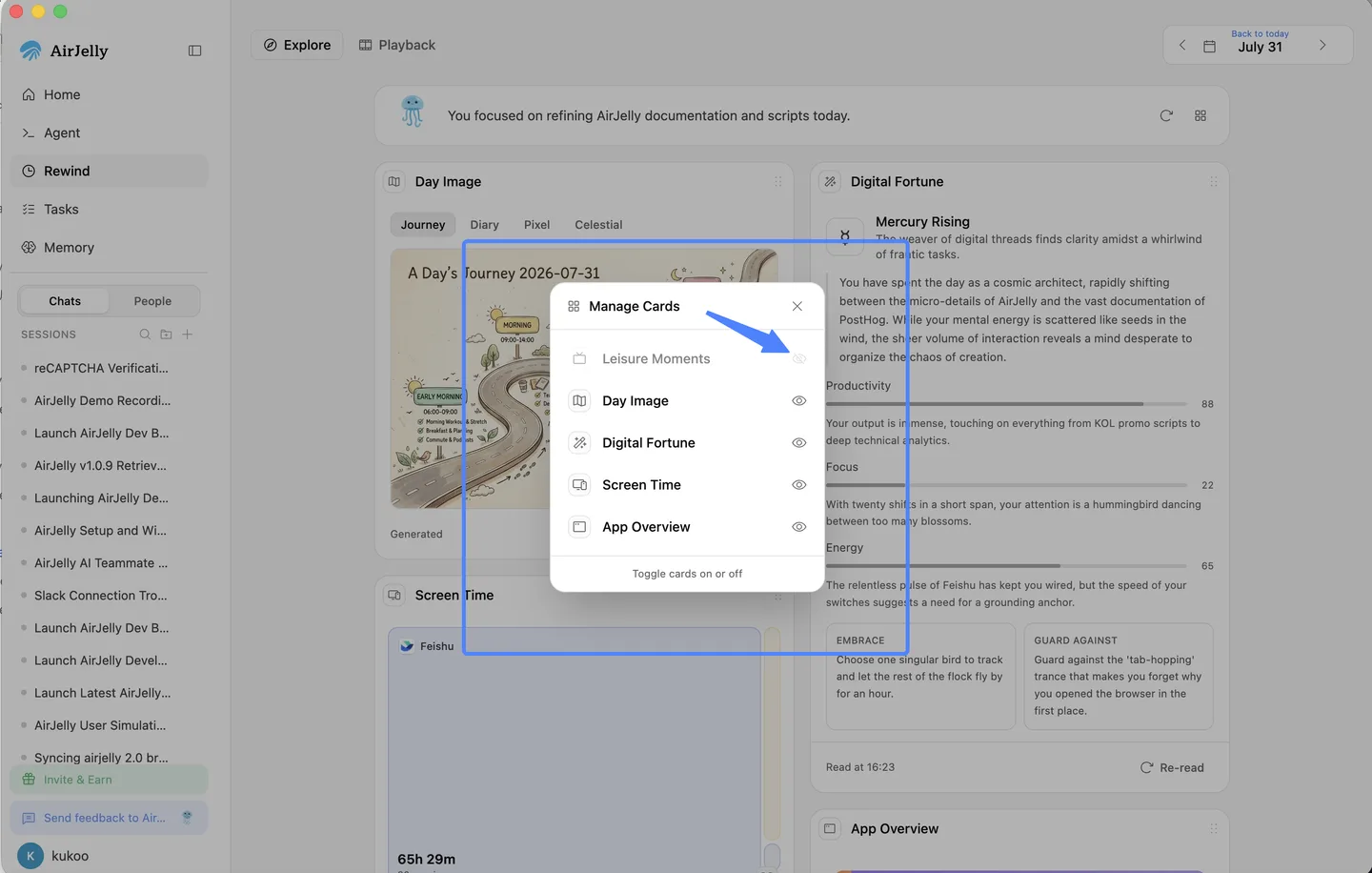Click the GUARD AGAINST advice card
Image resolution: width=1372 pixels, height=873 pixels.
1119,676
